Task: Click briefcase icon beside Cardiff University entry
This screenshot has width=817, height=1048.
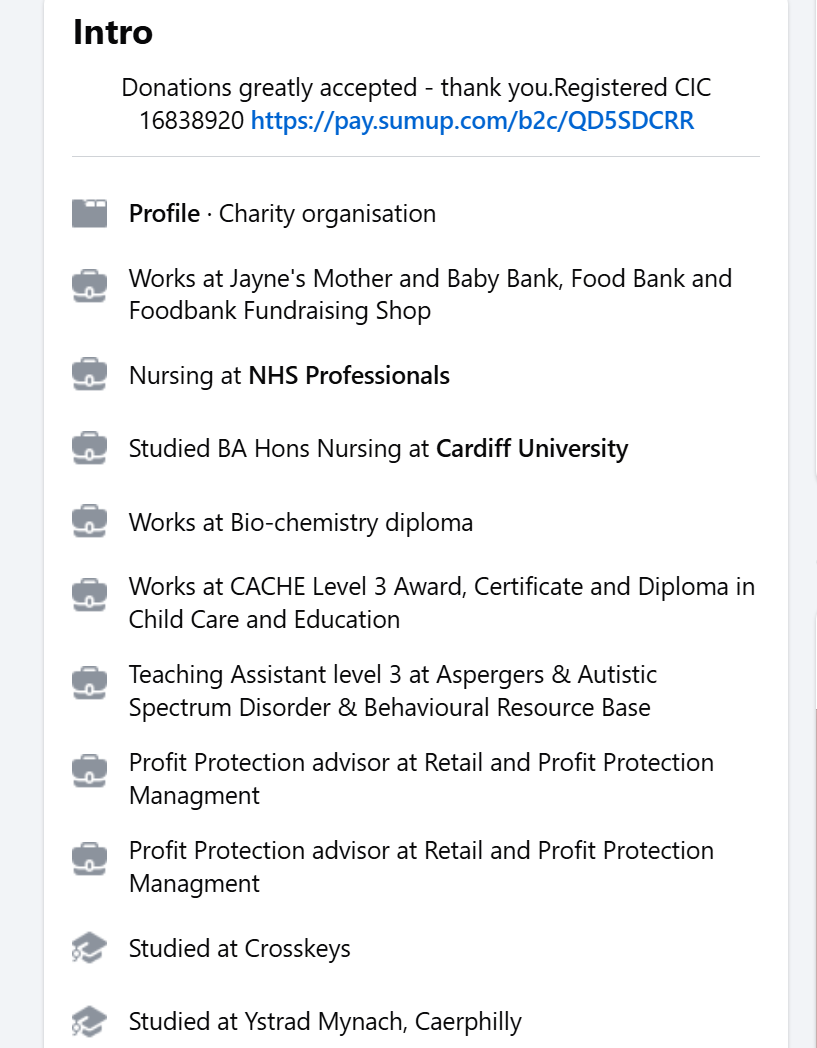Action: 90,449
